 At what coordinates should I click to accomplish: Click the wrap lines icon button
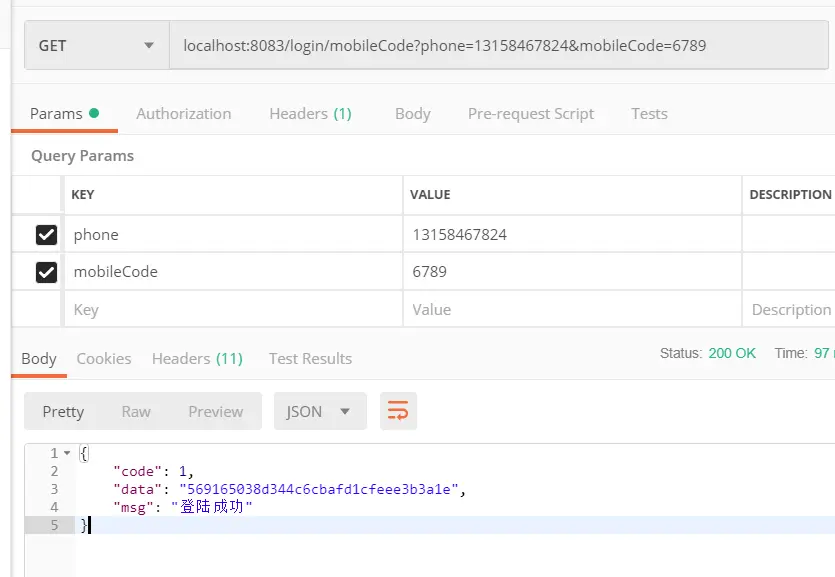pos(398,411)
